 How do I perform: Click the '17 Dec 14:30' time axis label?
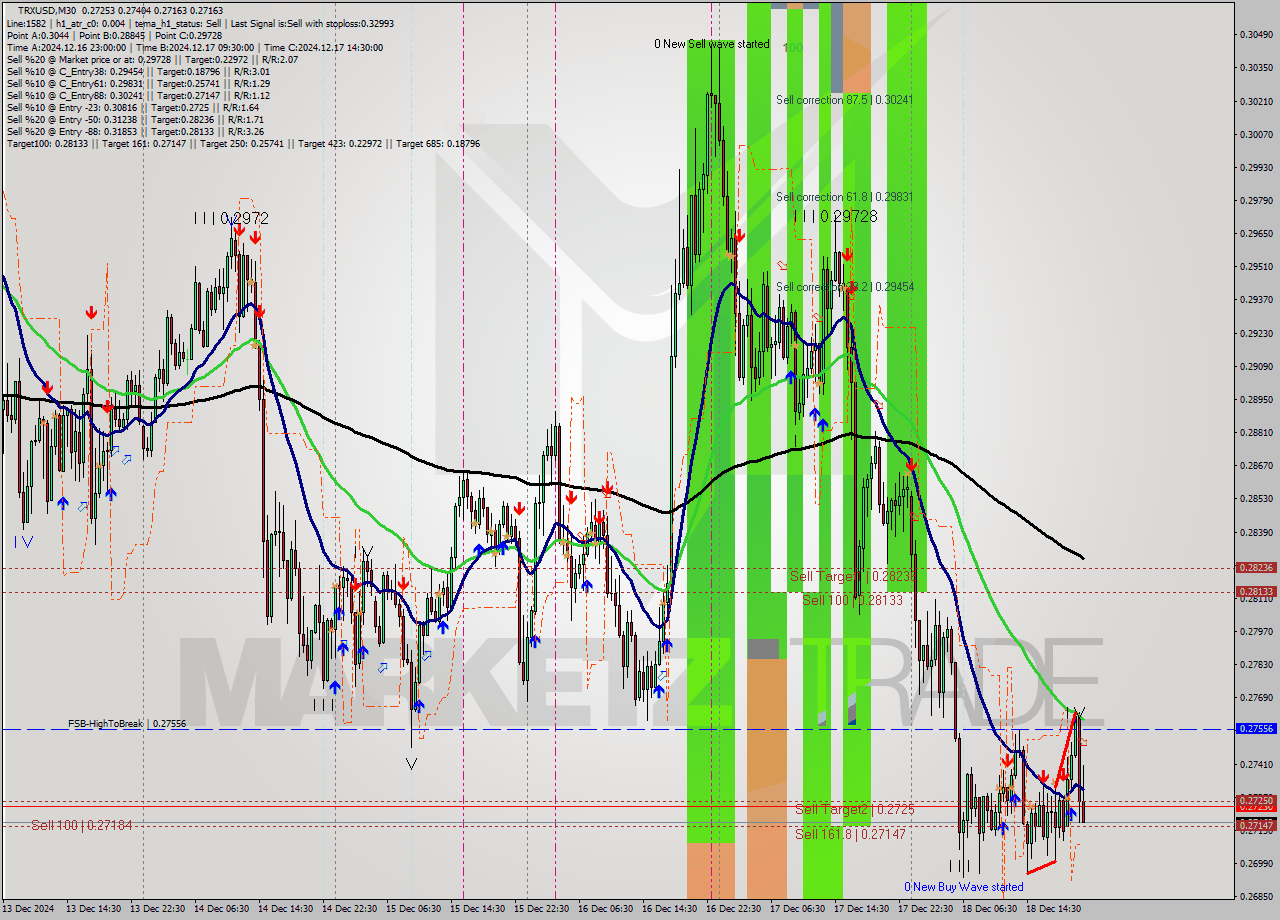(861, 909)
